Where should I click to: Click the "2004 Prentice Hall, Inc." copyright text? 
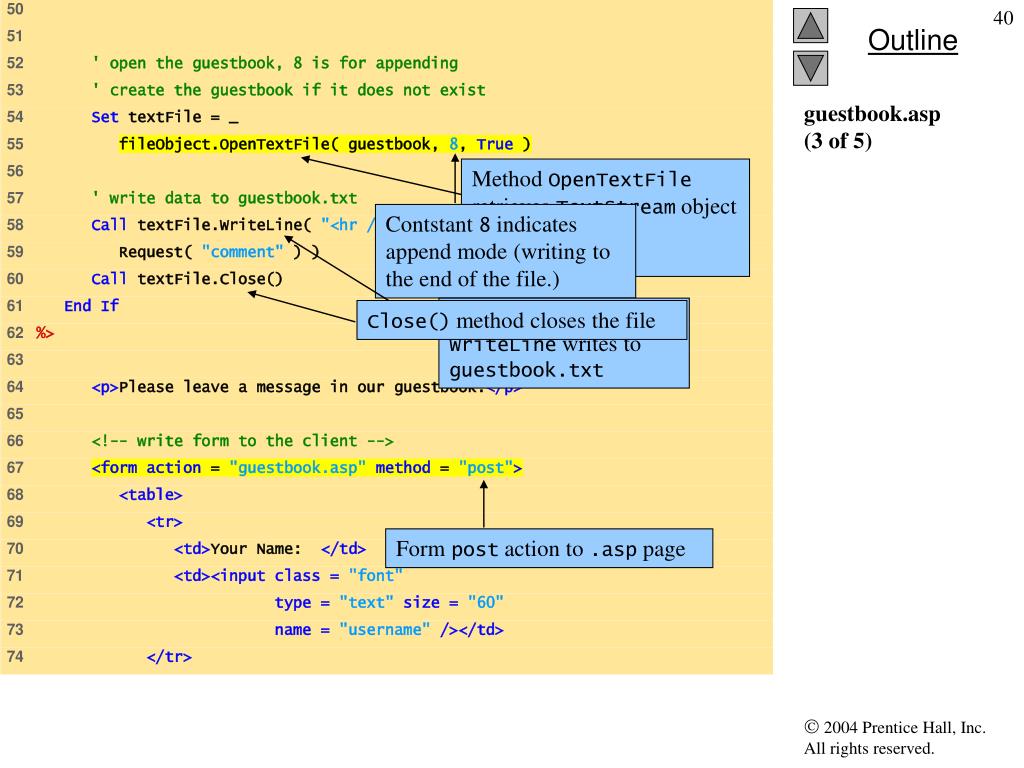(x=895, y=728)
